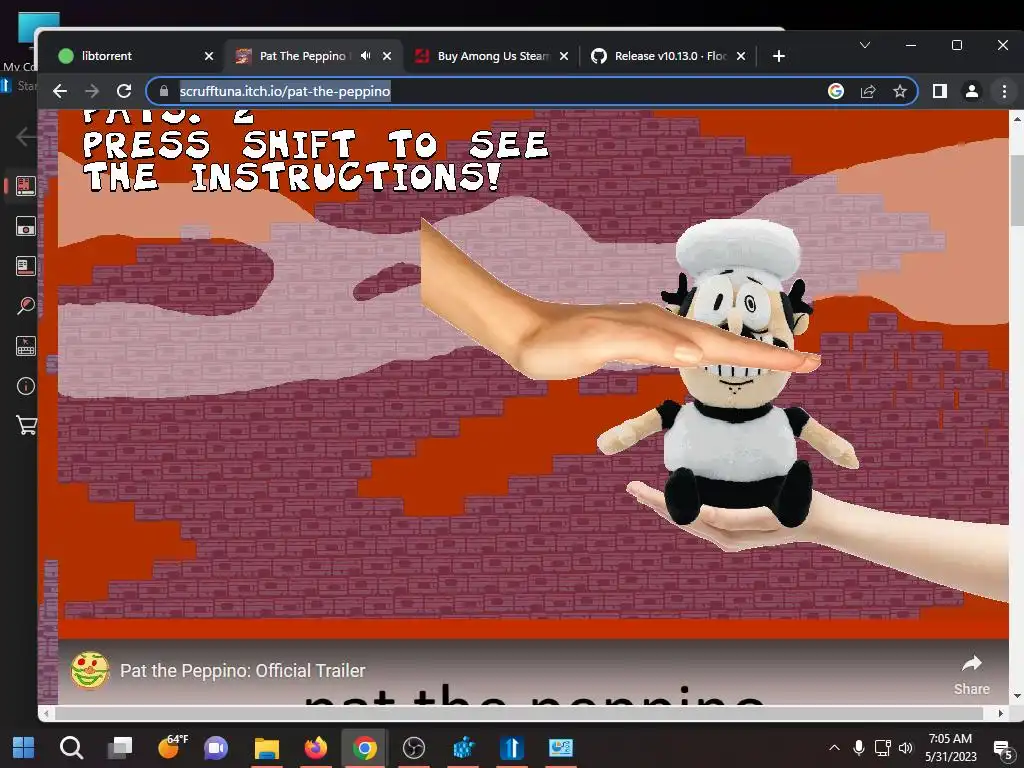
Task: Share this page from the address bar
Action: click(x=868, y=91)
